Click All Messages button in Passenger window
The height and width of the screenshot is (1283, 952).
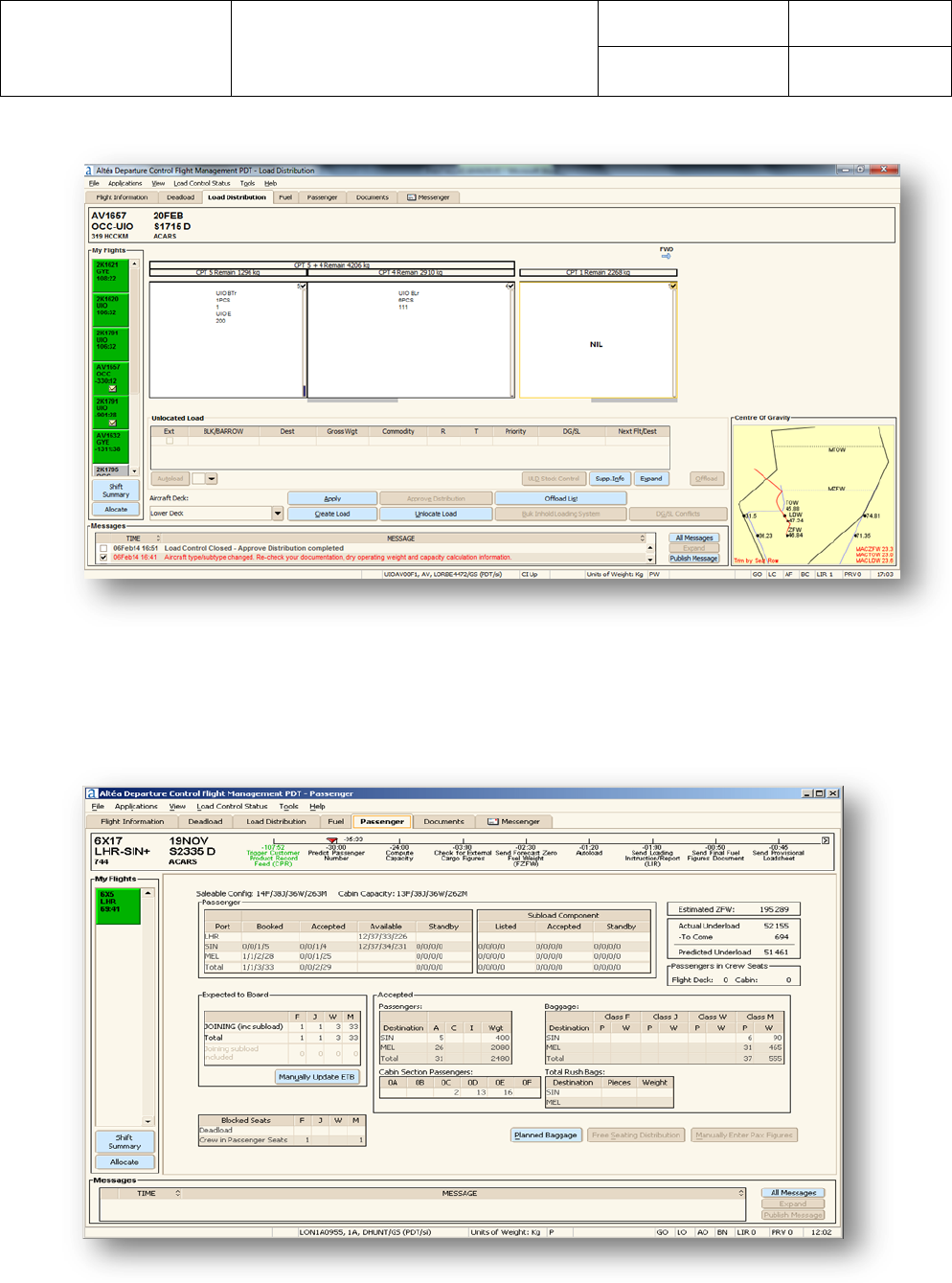pos(793,1193)
